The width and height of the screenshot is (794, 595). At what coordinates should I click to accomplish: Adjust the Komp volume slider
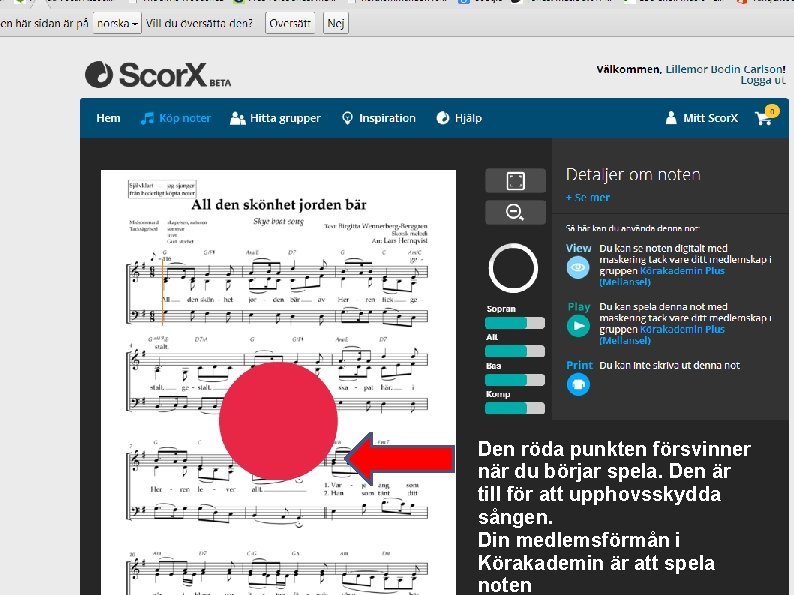tap(515, 408)
